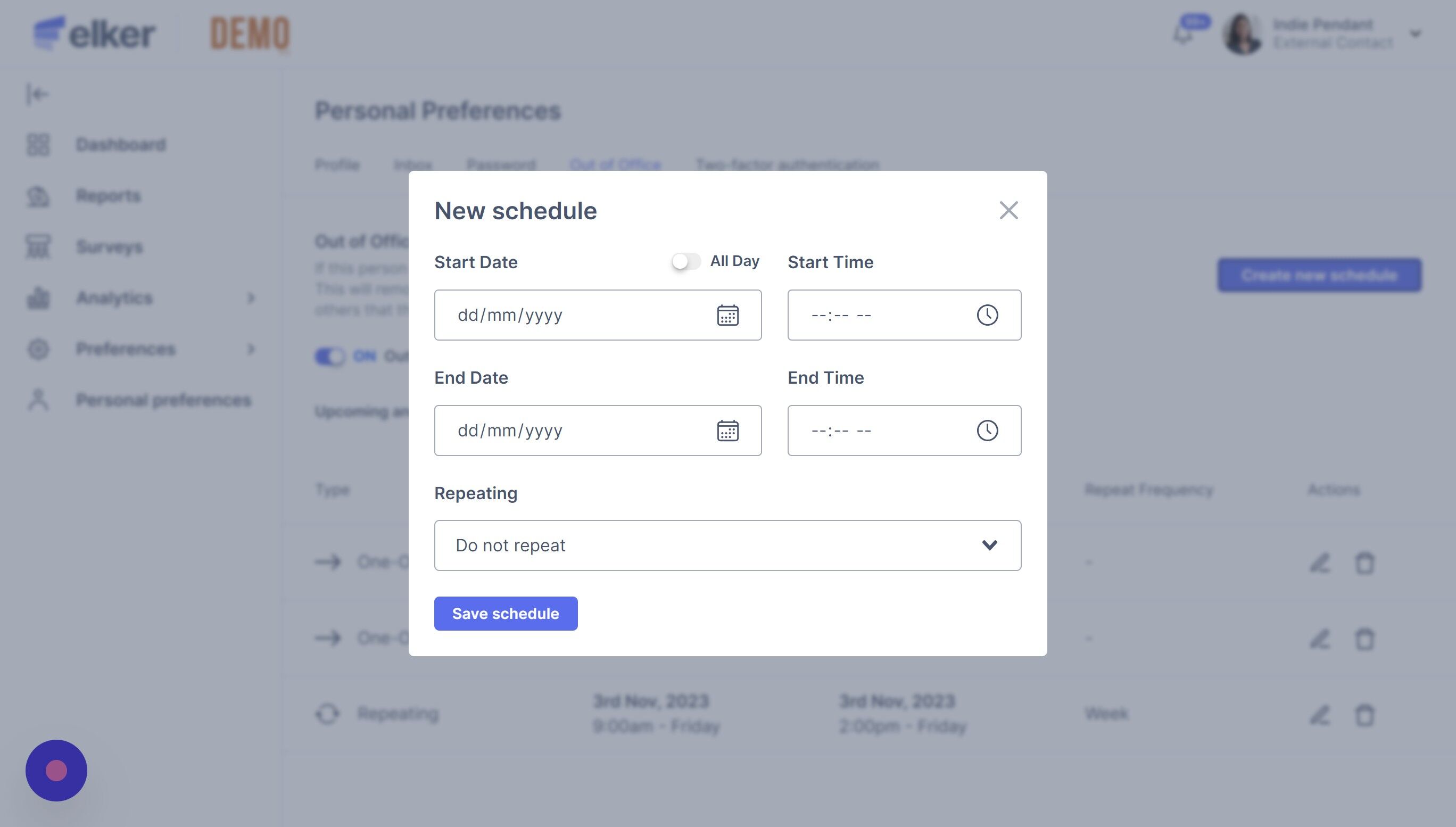The image size is (1456, 827).
Task: Click the purple chat widget bubble
Action: pos(56,770)
